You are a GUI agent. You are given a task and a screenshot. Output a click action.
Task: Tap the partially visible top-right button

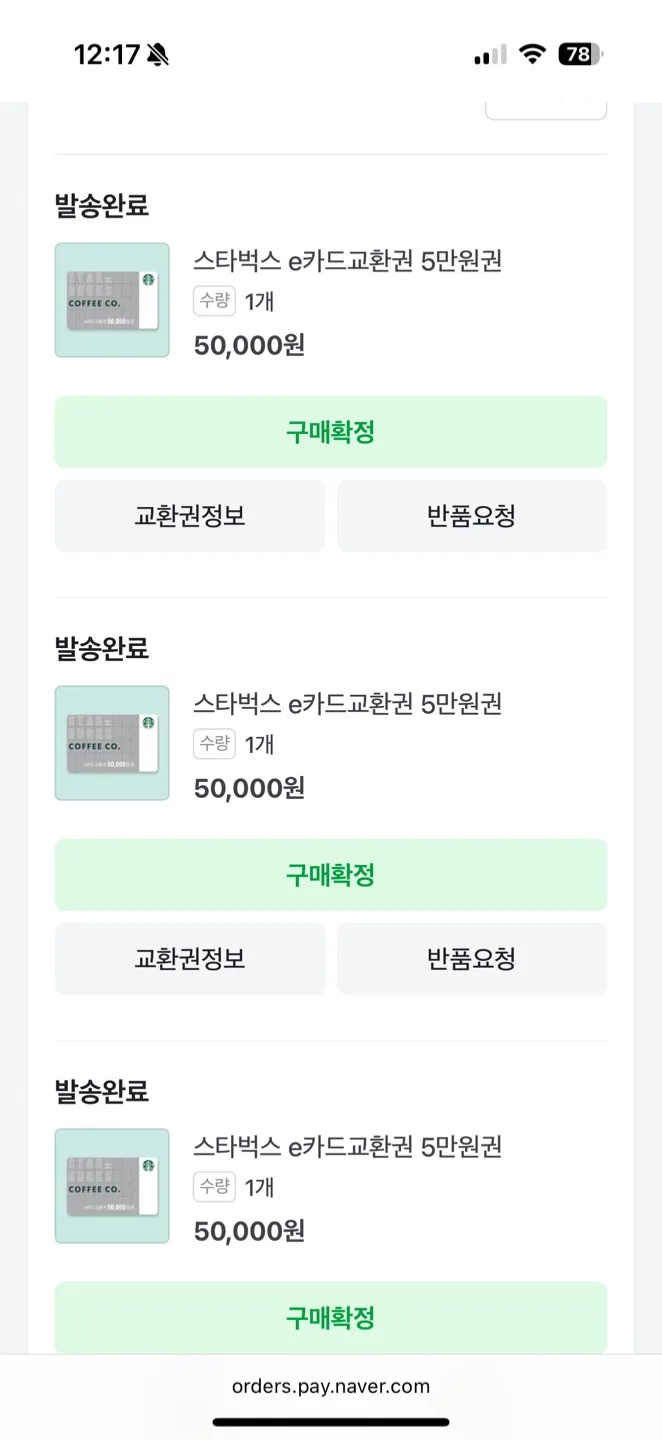click(x=546, y=110)
